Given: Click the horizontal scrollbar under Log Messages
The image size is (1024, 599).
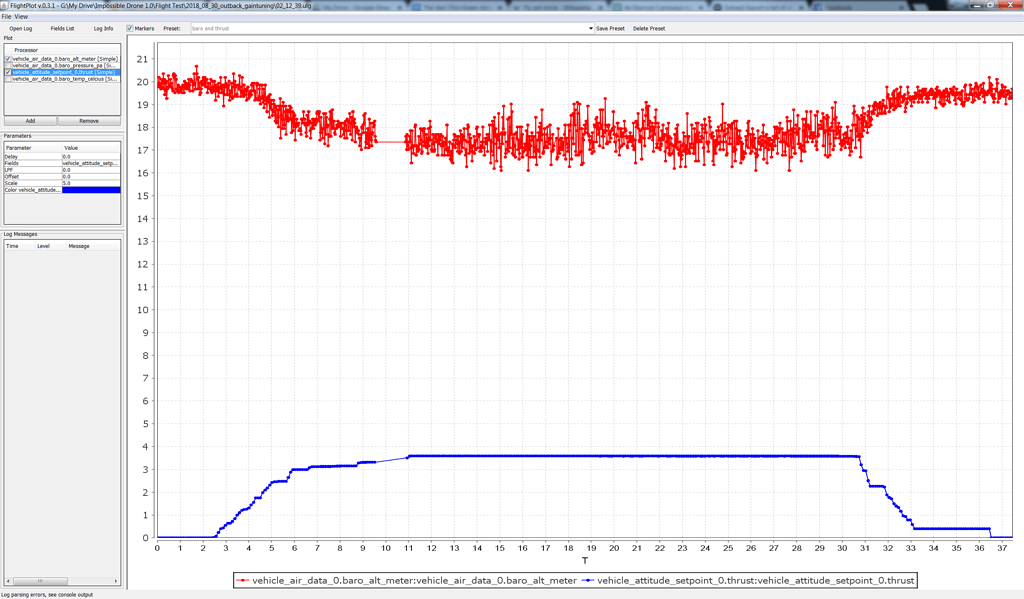Looking at the screenshot, I should pos(40,581).
